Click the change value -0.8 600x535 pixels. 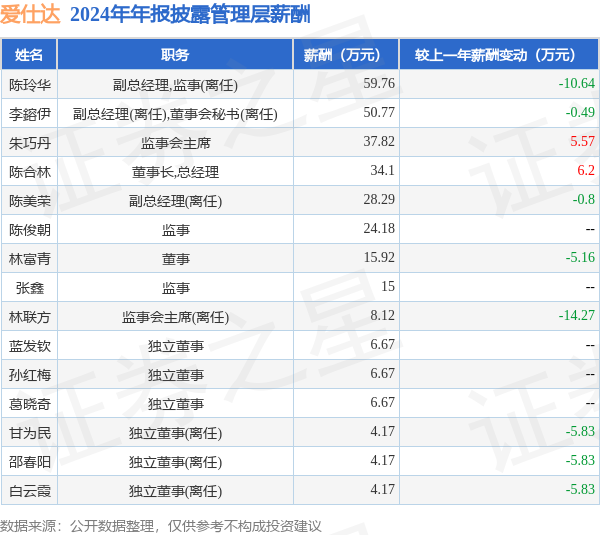point(584,199)
